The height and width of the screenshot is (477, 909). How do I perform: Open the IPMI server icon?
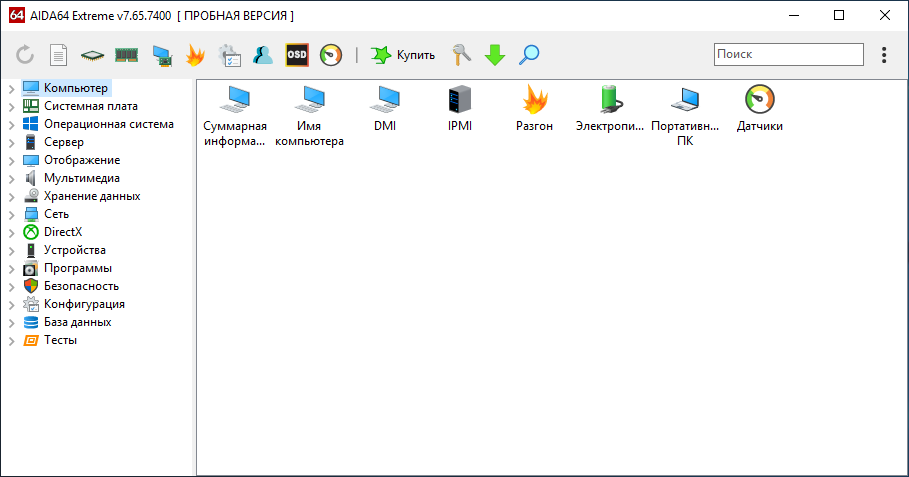click(x=460, y=109)
